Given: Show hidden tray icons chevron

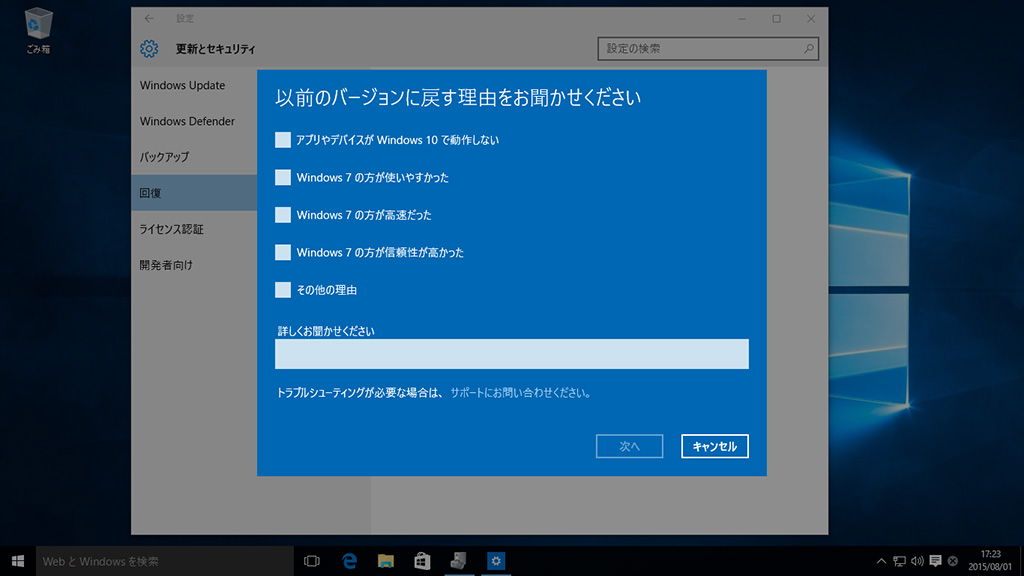Looking at the screenshot, I should (881, 561).
